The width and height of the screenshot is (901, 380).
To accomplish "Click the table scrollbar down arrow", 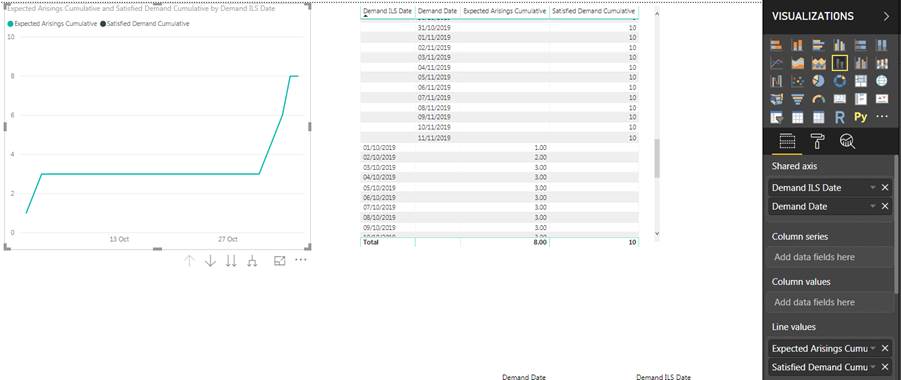I will (657, 233).
